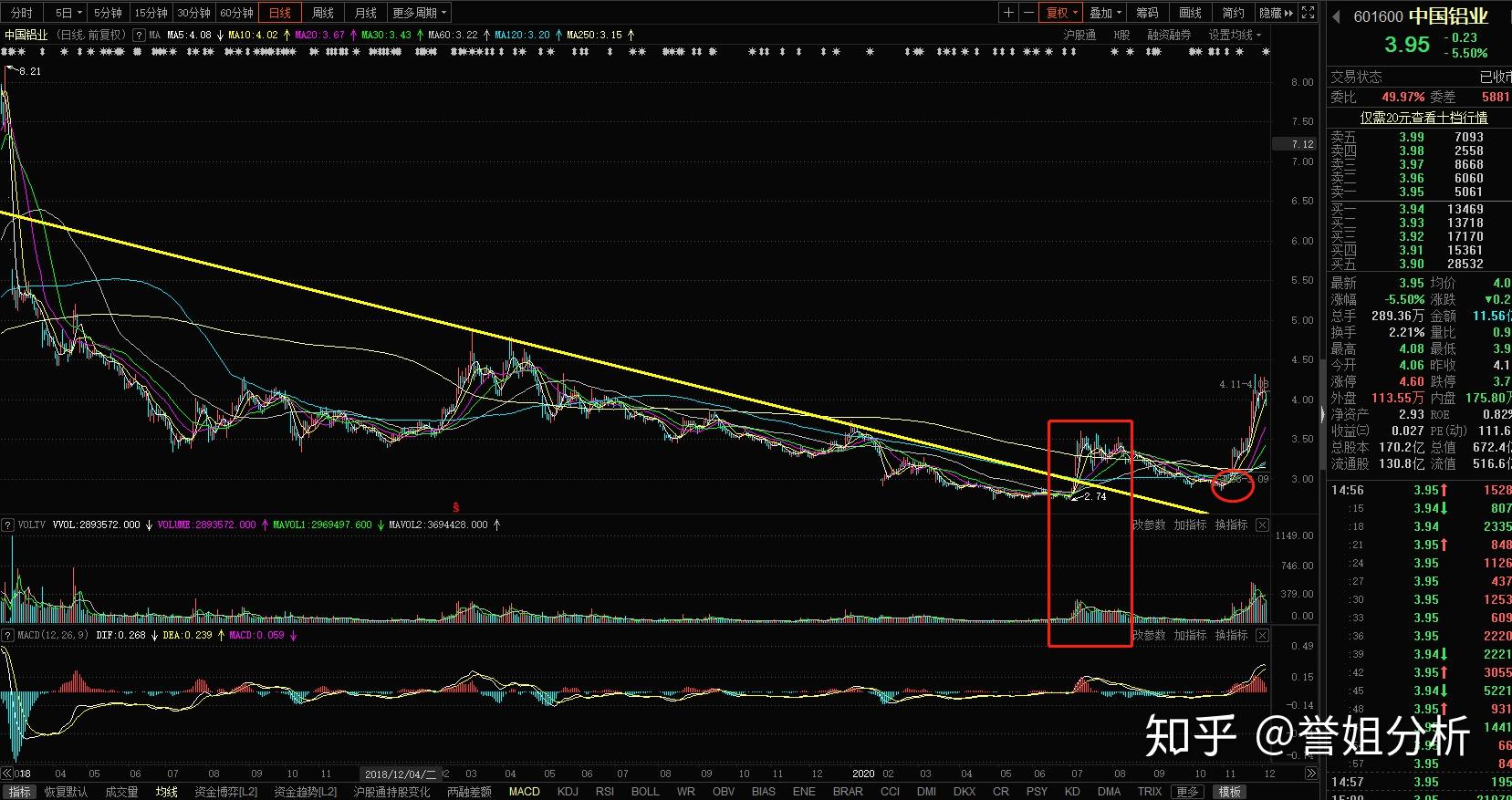
Task: Open the VOLTV indicator help icon
Action: [x=7, y=525]
